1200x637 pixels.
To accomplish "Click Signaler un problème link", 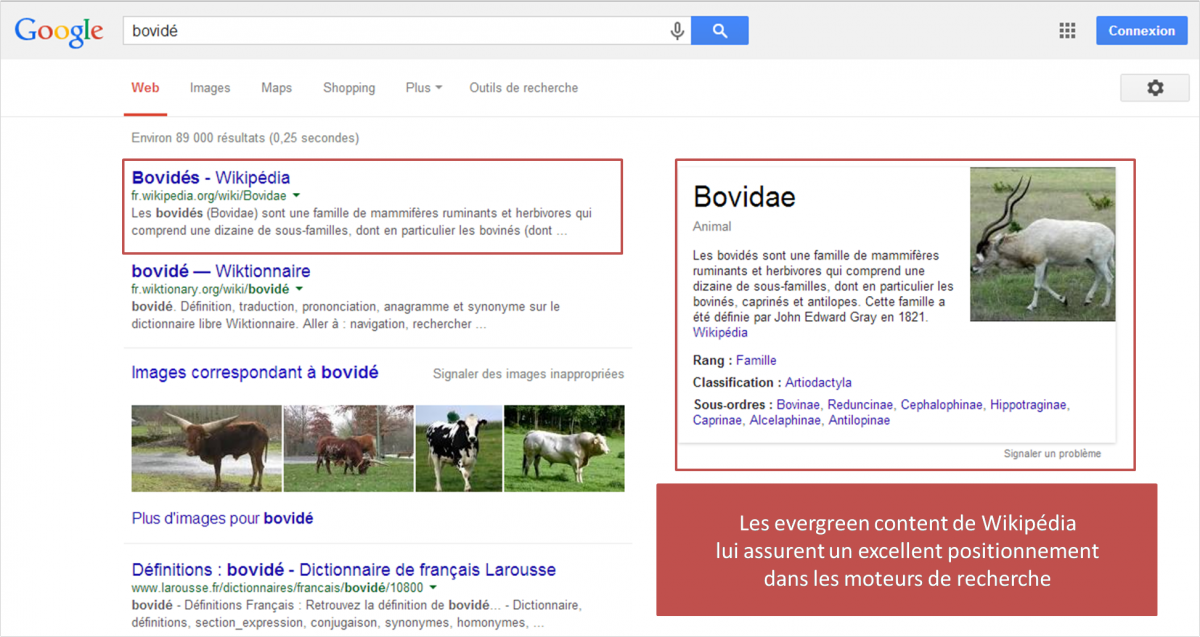I will pyautogui.click(x=1052, y=454).
